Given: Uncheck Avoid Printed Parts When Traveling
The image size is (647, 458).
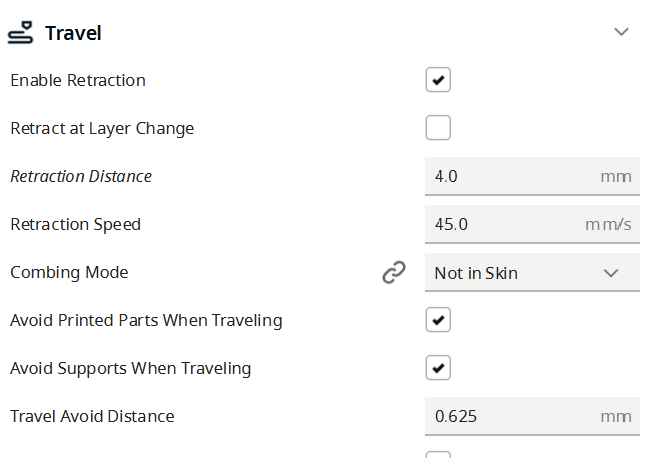Looking at the screenshot, I should [438, 320].
